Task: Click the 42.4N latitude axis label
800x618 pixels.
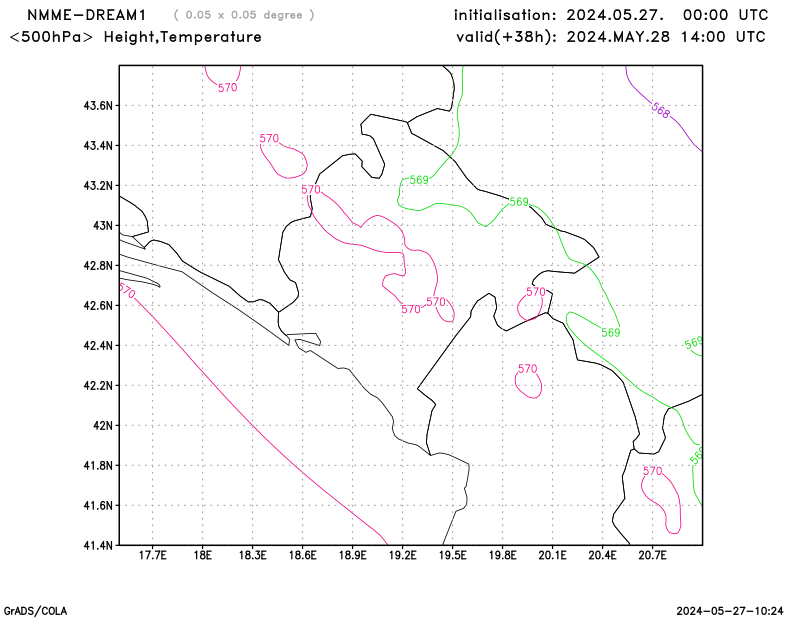Action: coord(98,345)
